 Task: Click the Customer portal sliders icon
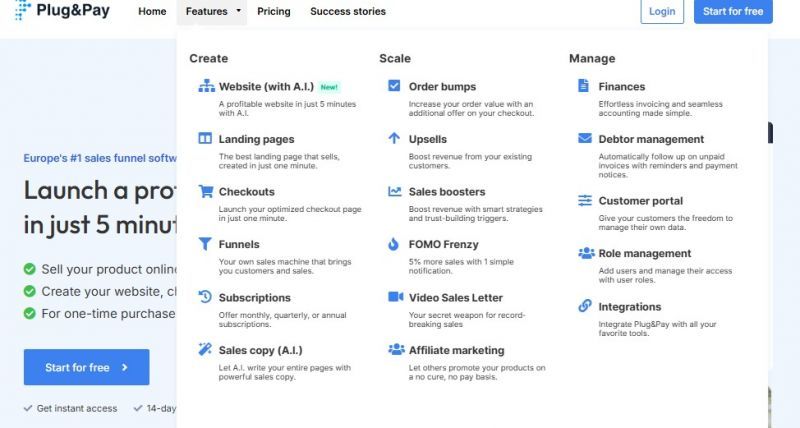pyautogui.click(x=585, y=201)
